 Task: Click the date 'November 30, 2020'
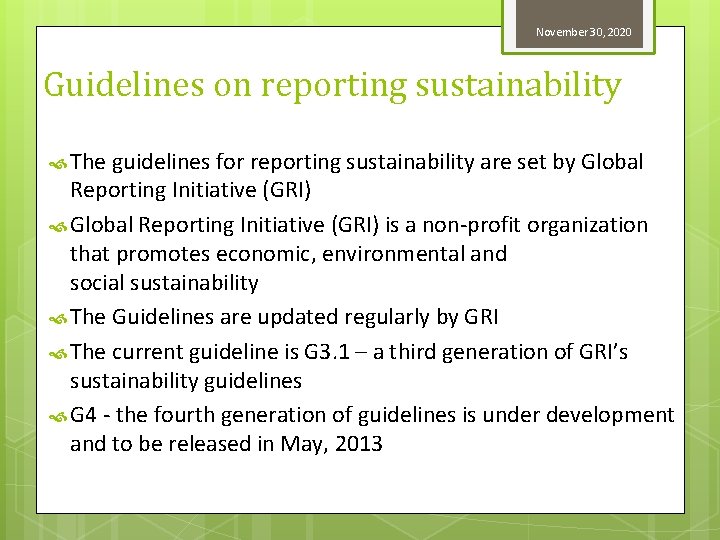[583, 32]
